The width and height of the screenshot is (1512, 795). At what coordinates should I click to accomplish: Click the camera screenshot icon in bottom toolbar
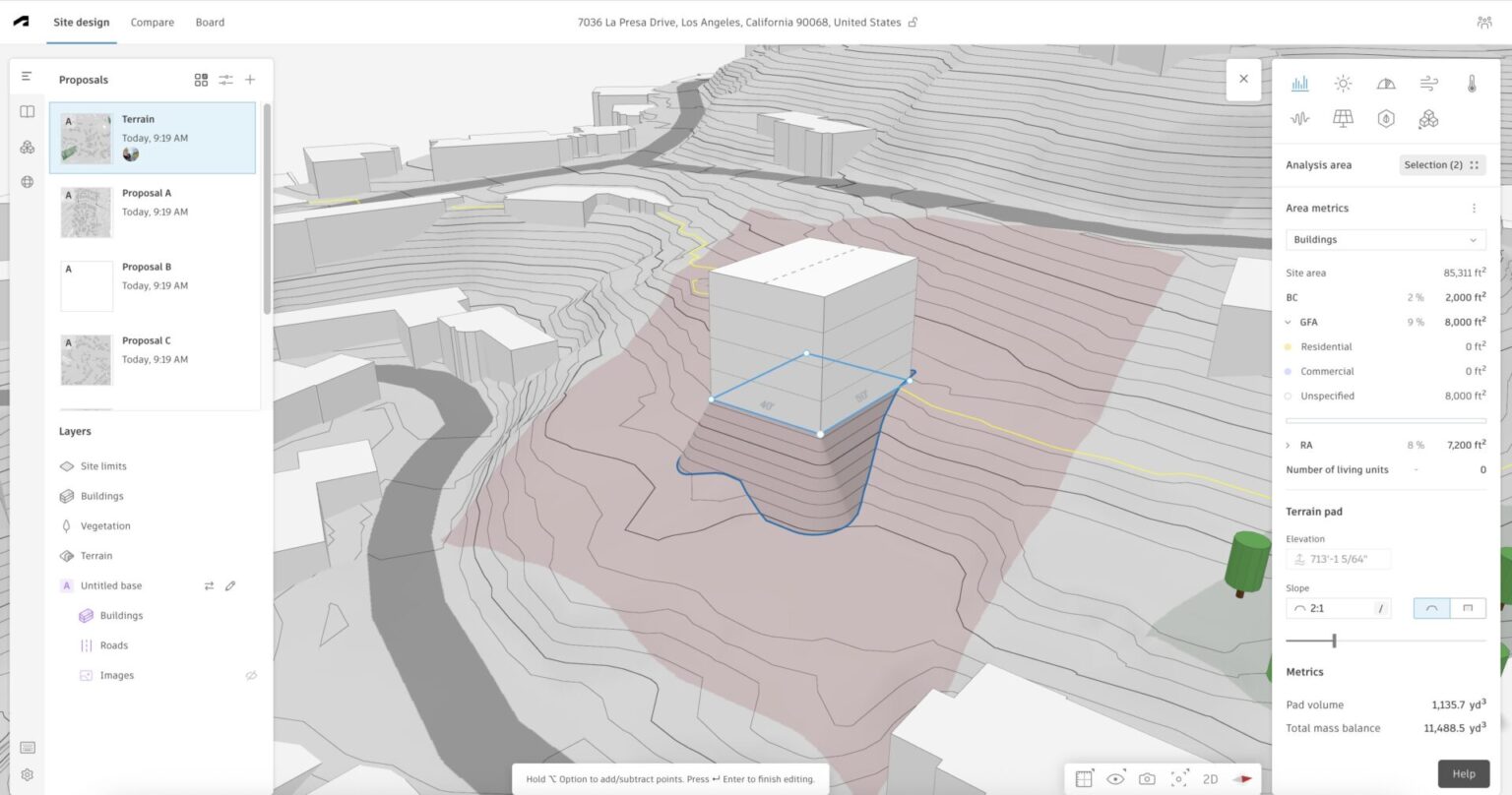point(1146,777)
